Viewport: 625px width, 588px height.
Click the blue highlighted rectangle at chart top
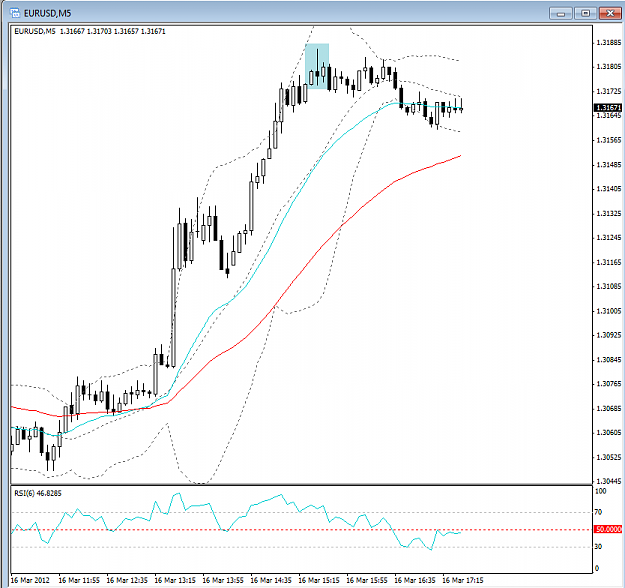click(317, 66)
